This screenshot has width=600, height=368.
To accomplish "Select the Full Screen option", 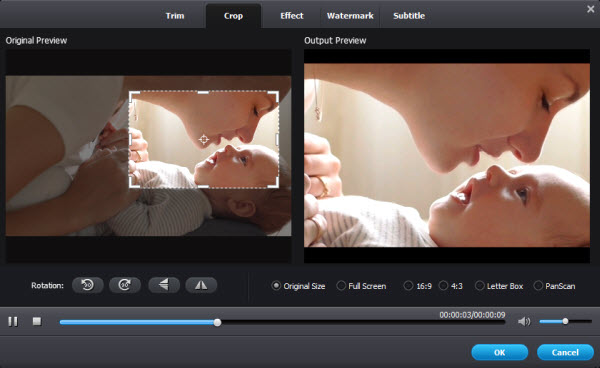I will [361, 286].
